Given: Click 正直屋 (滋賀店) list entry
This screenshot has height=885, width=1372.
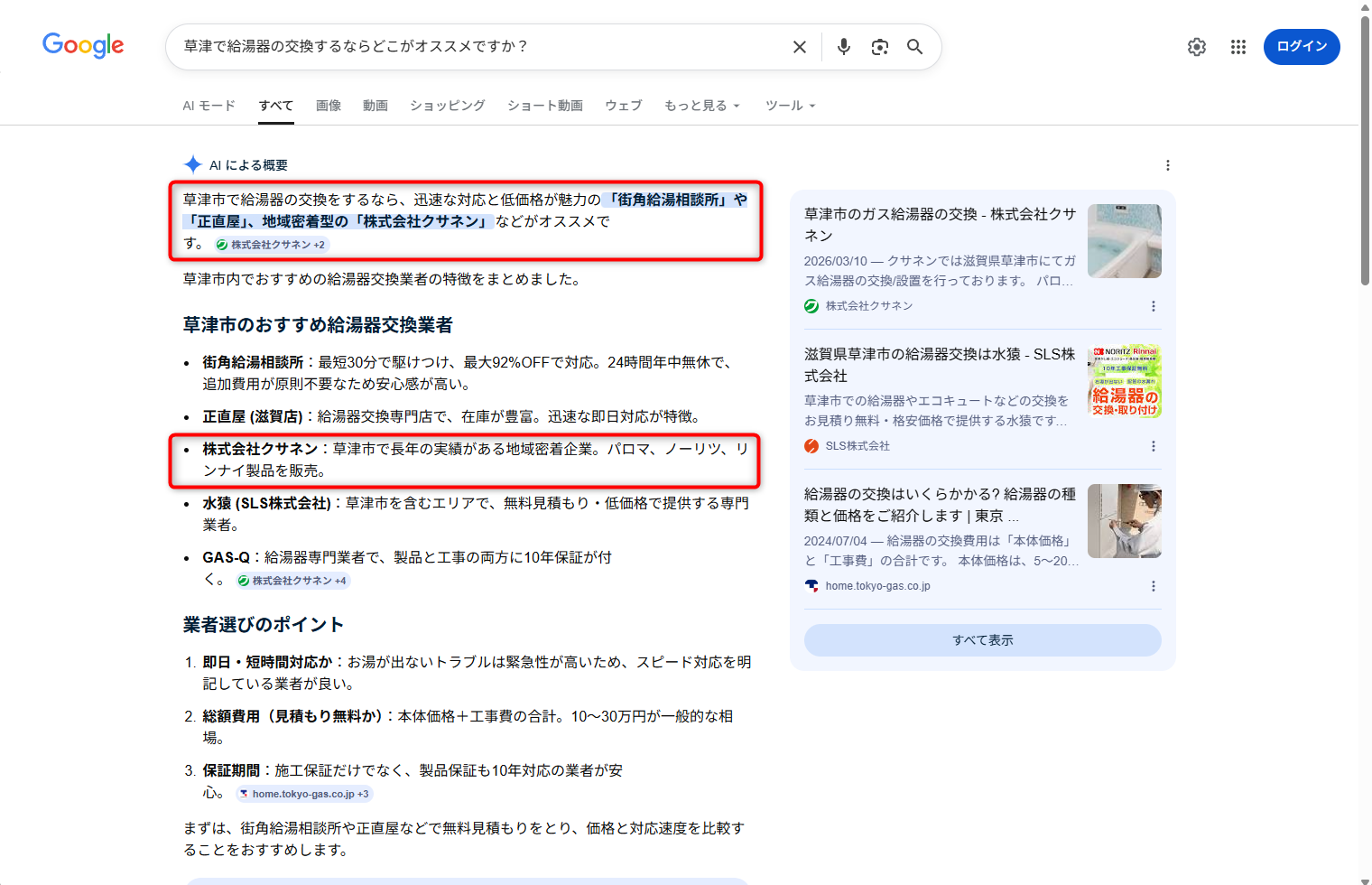Looking at the screenshot, I should 451,416.
